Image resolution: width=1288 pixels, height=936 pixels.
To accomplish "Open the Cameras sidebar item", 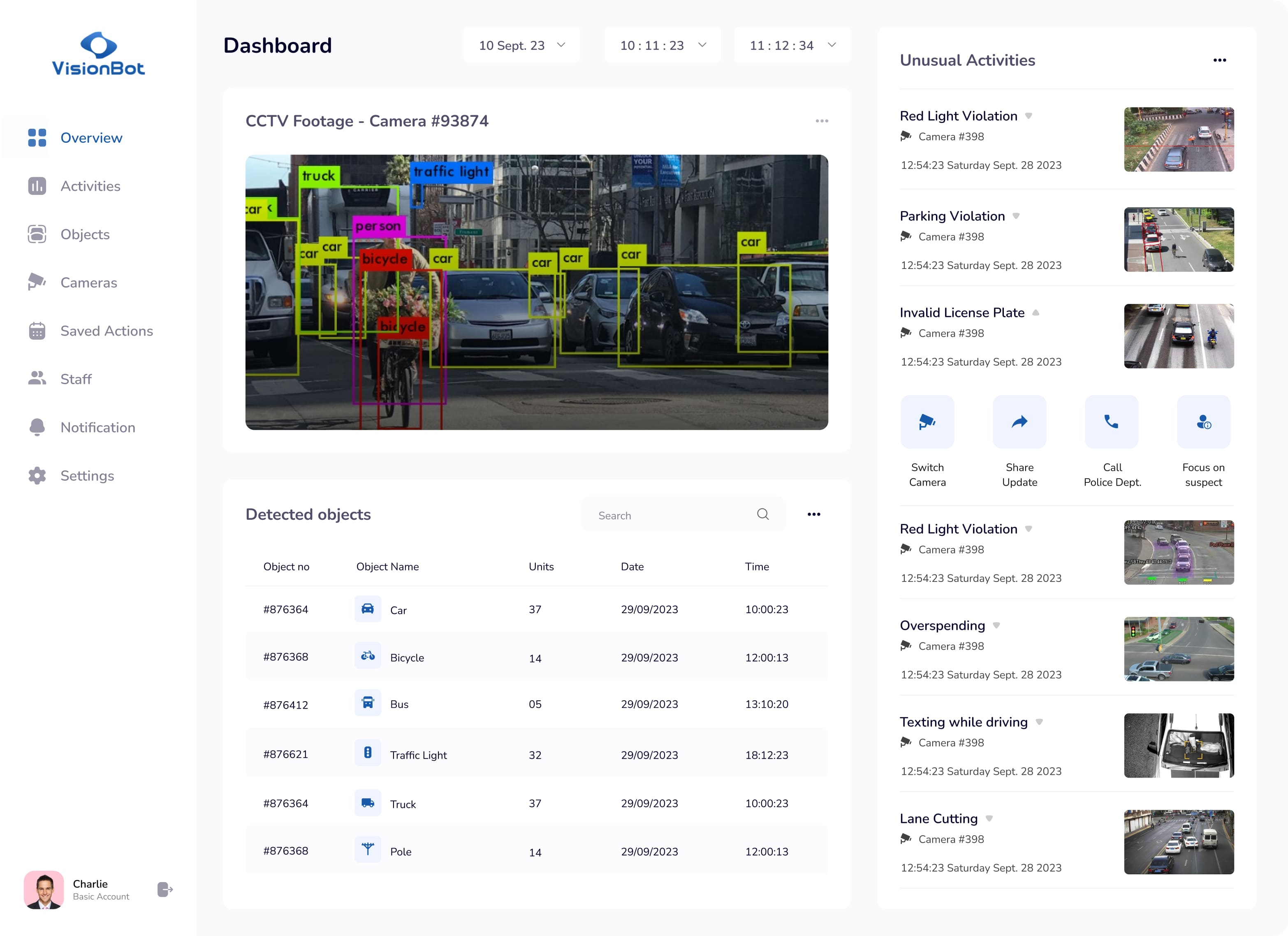I will pos(88,283).
